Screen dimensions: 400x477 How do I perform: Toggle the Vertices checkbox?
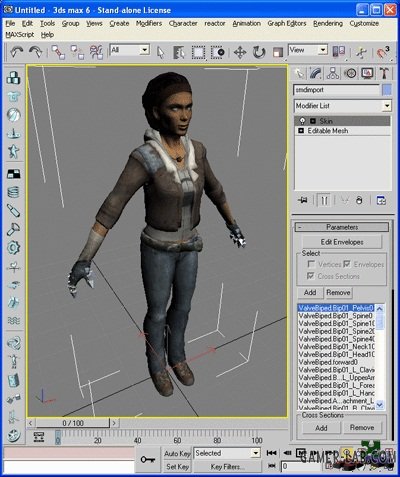(x=311, y=264)
